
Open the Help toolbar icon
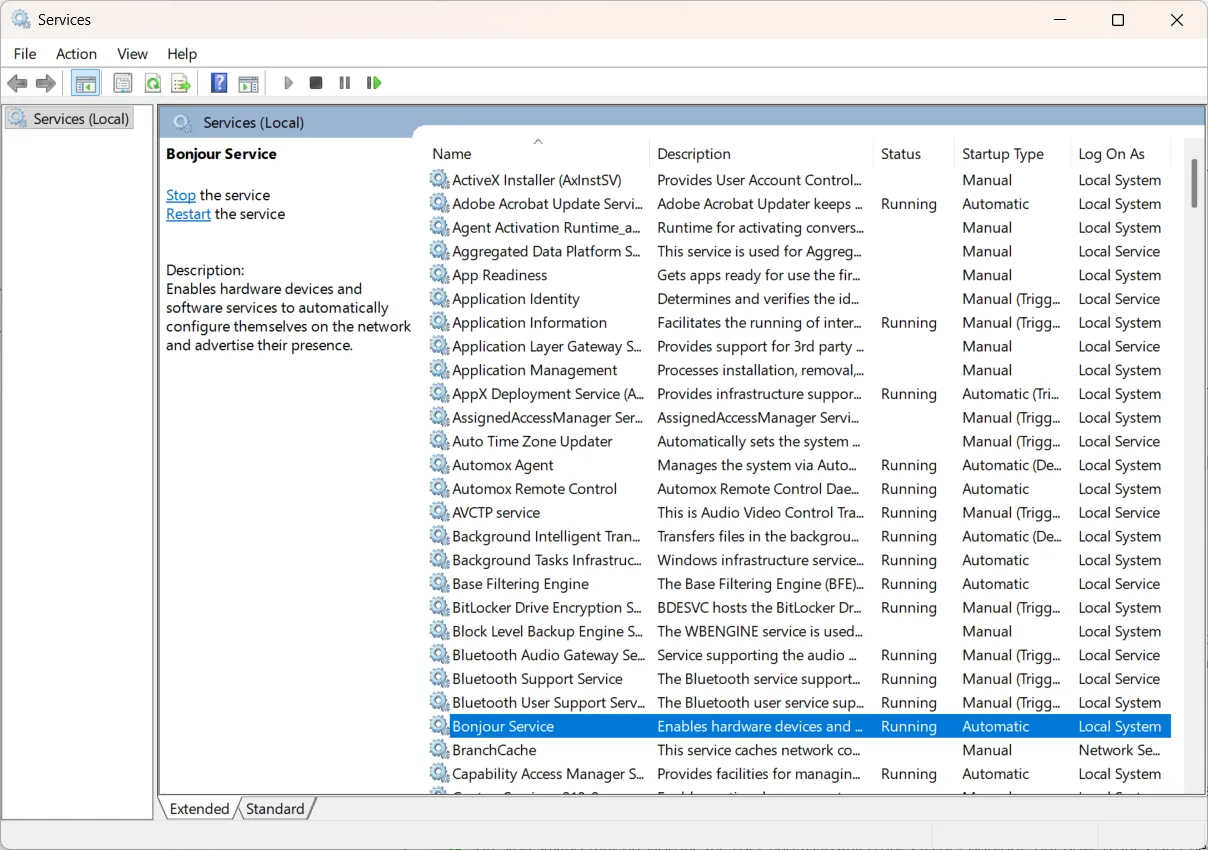[x=219, y=83]
